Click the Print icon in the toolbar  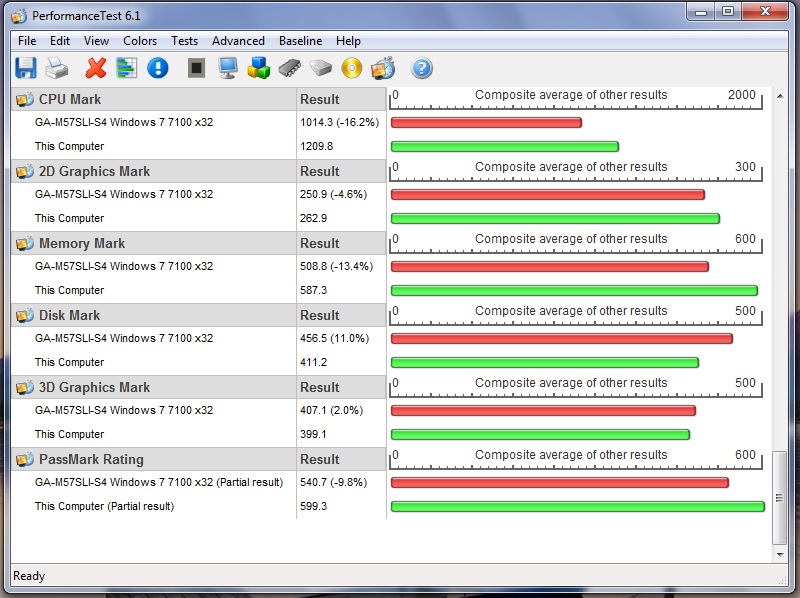57,68
